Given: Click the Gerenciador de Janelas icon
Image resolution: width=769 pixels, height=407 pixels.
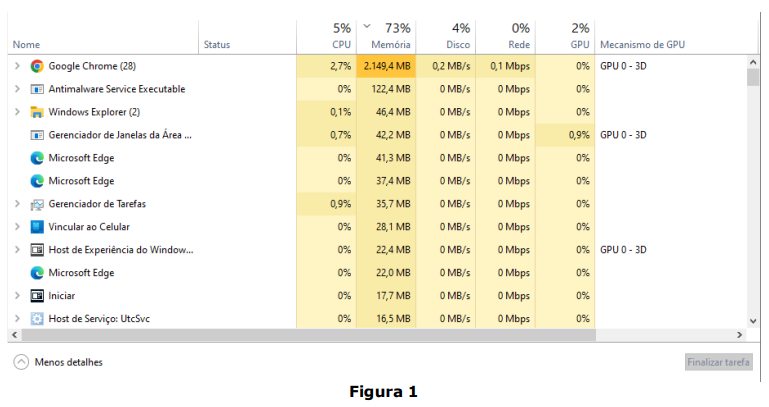Looking at the screenshot, I should coord(37,135).
